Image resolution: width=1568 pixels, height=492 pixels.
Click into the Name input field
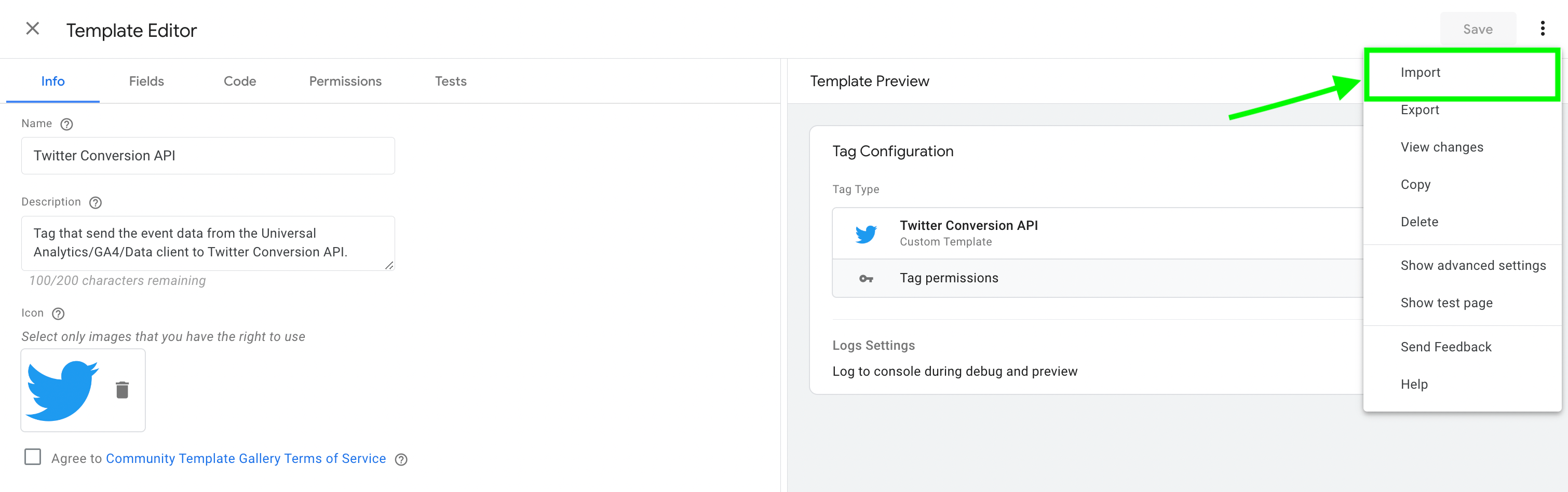(208, 156)
